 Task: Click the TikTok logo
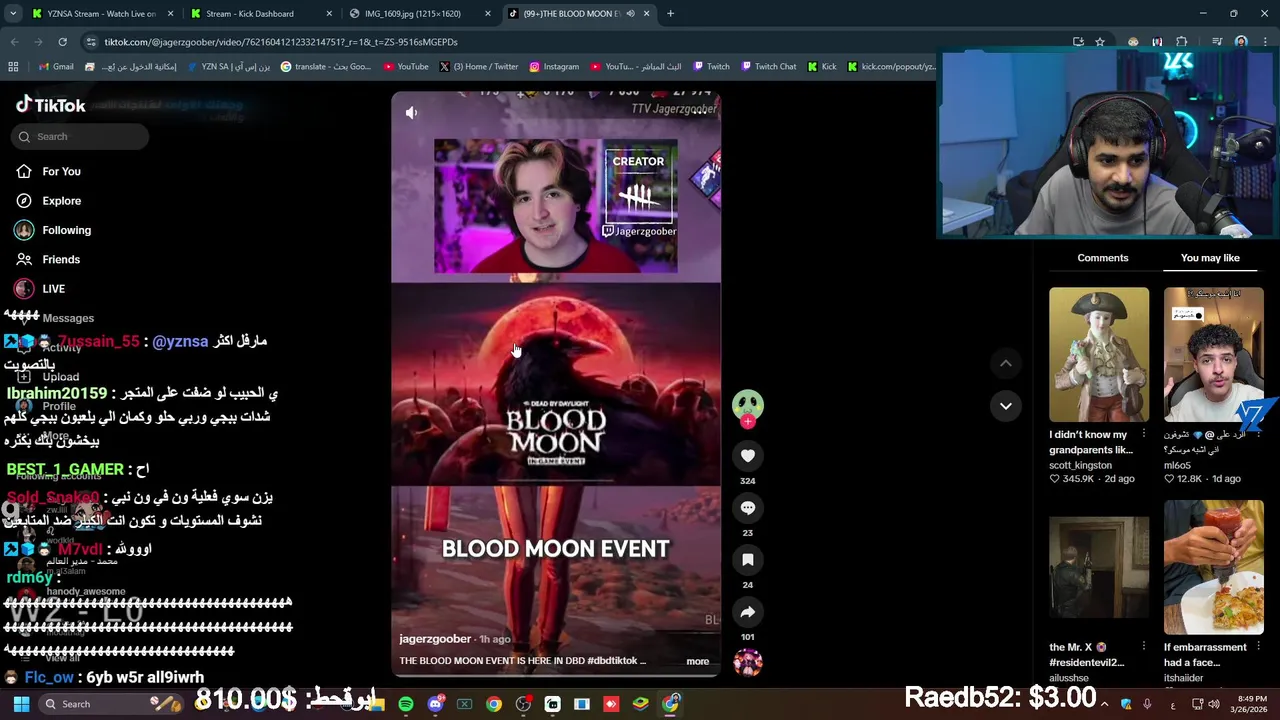pyautogui.click(x=50, y=105)
